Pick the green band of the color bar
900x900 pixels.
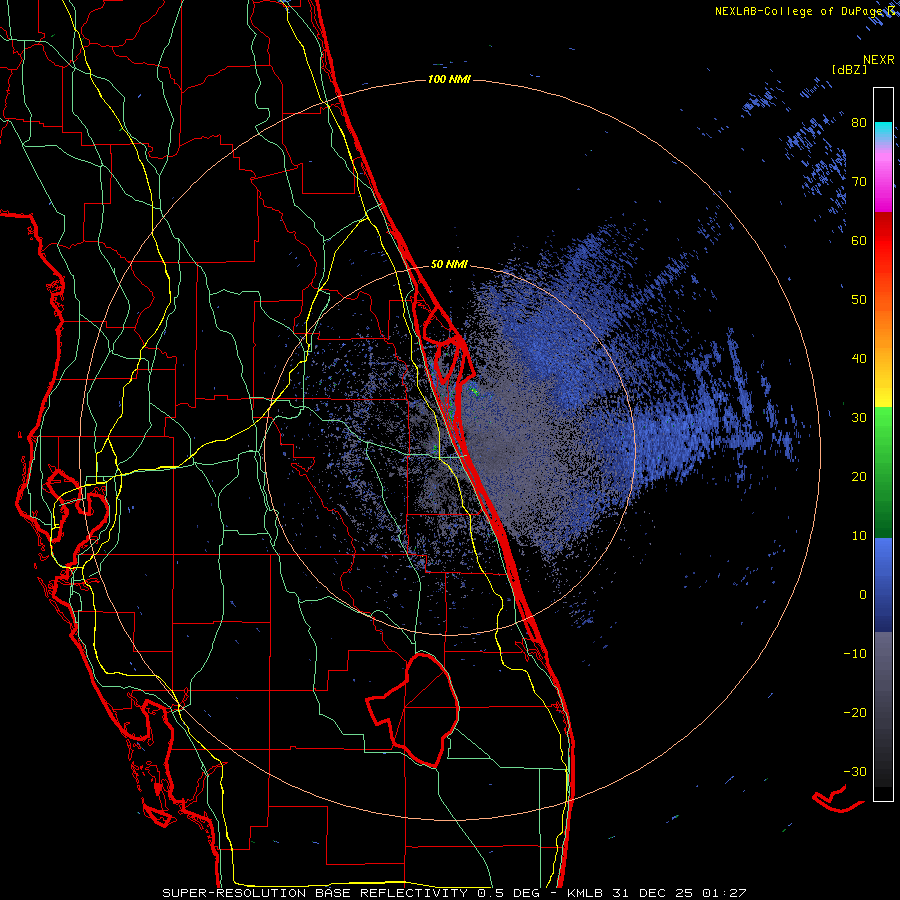(883, 472)
